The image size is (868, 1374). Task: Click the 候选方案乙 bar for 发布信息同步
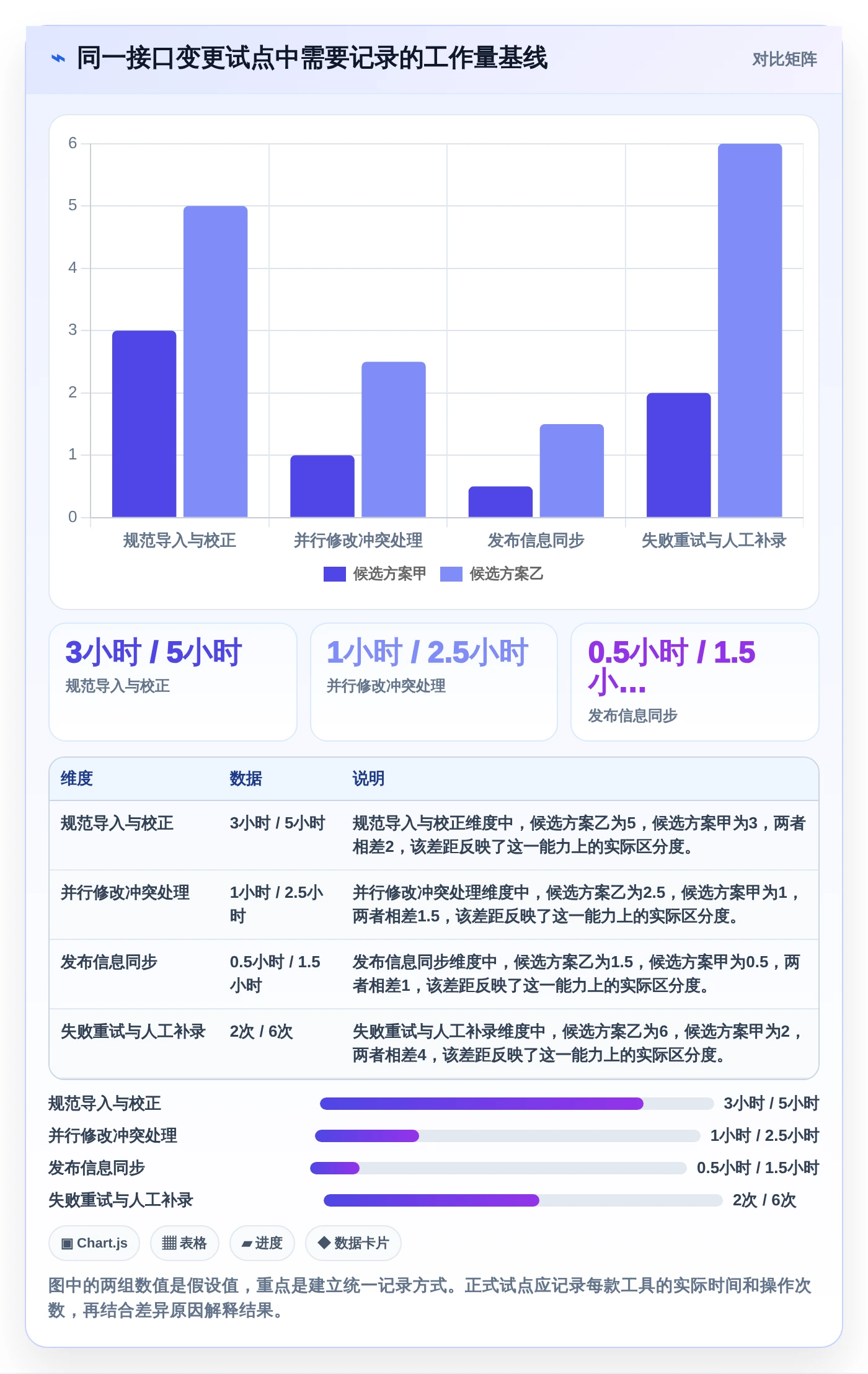tap(572, 471)
